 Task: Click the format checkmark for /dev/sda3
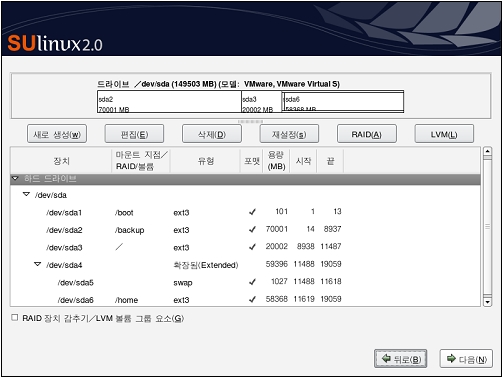click(252, 247)
